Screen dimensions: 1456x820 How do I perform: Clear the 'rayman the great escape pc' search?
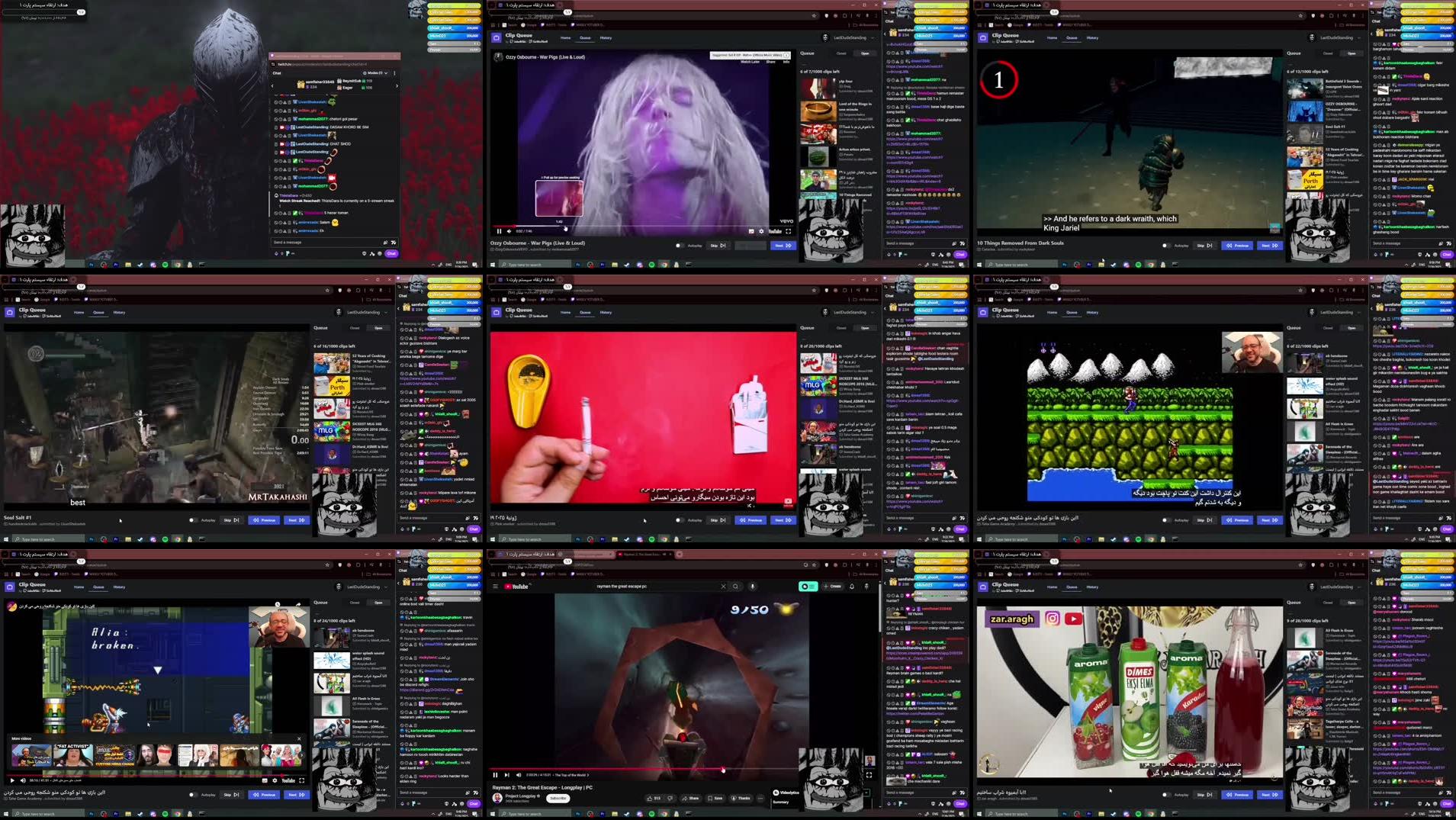pos(724,587)
